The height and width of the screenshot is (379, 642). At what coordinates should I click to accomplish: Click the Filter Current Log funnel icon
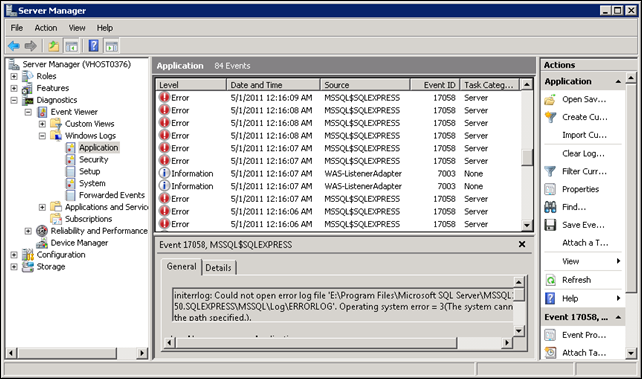point(550,171)
